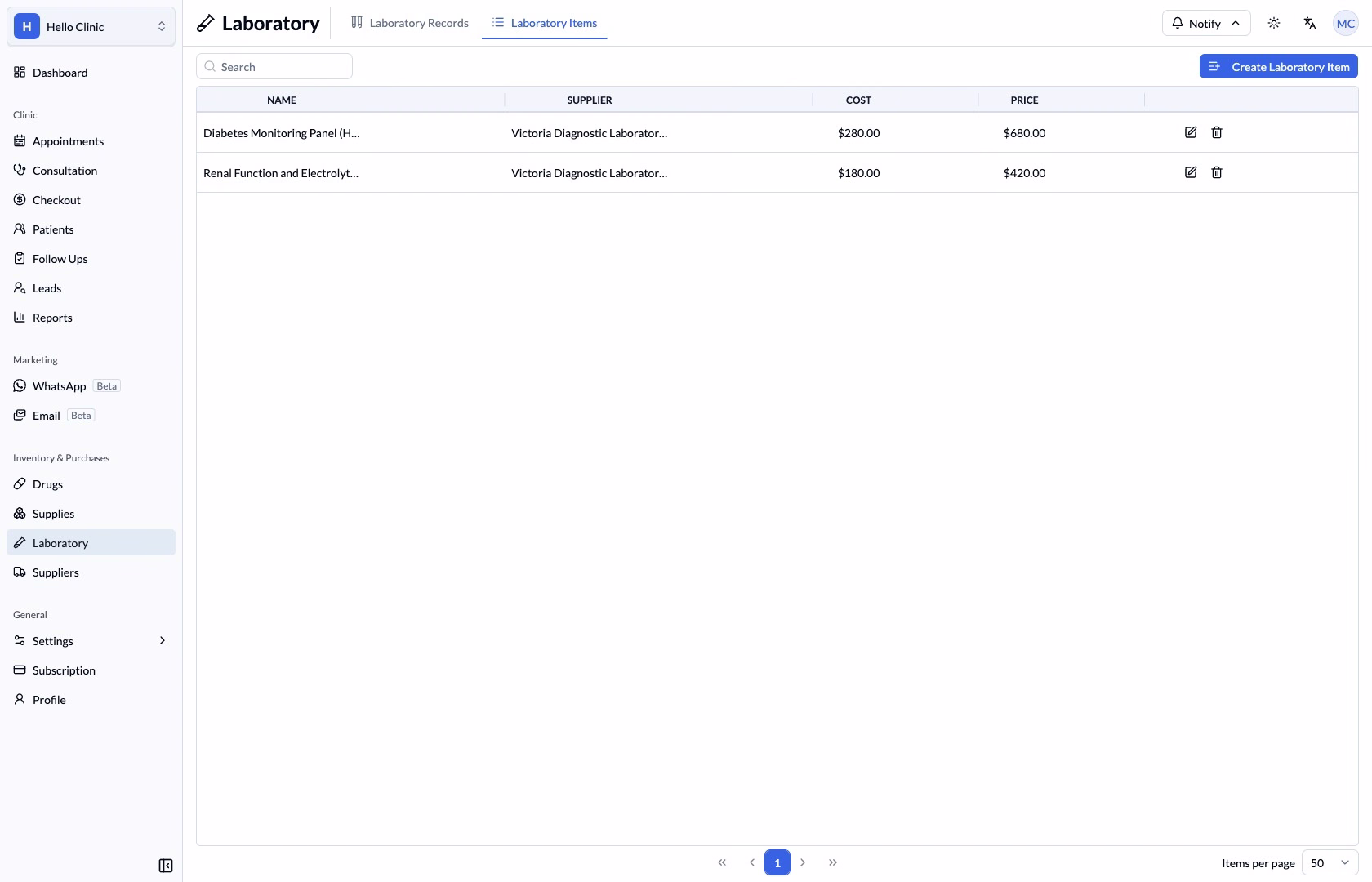This screenshot has width=1372, height=882.
Task: Switch to the Laboratory Records tab
Action: [410, 23]
